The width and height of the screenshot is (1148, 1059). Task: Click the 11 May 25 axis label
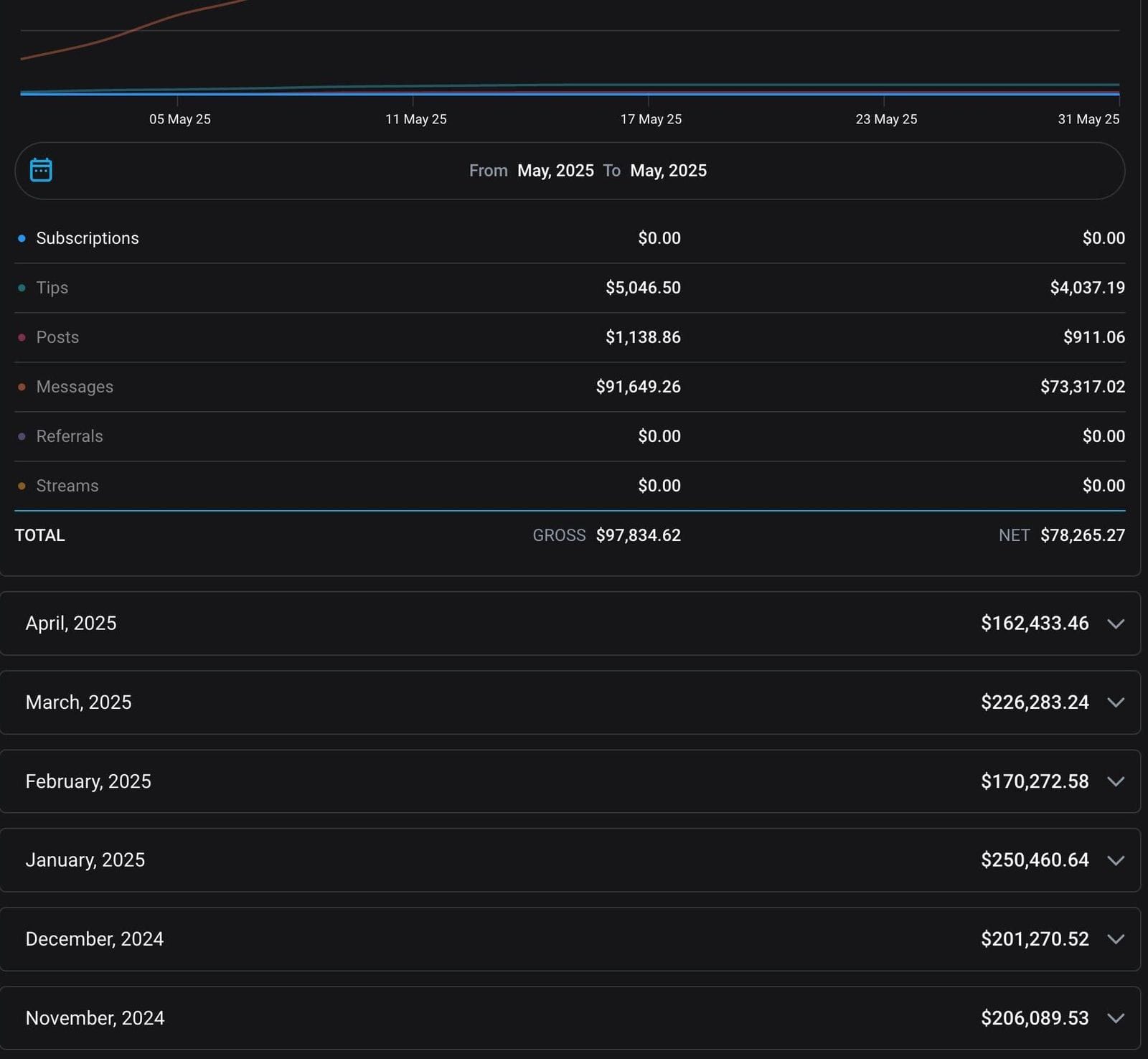coord(416,119)
